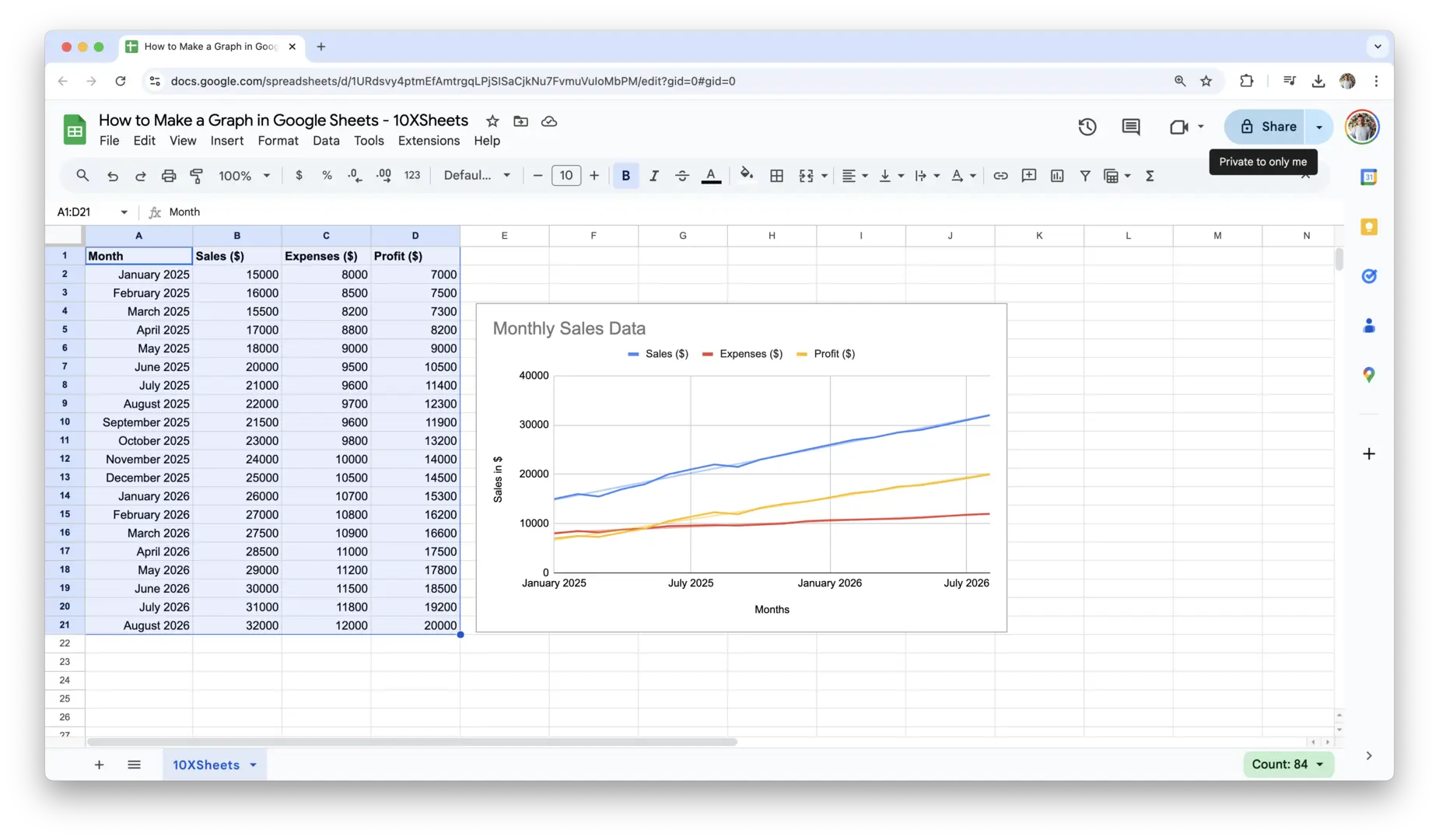The width and height of the screenshot is (1439, 840).
Task: Open the functions sigma menu
Action: click(1150, 176)
